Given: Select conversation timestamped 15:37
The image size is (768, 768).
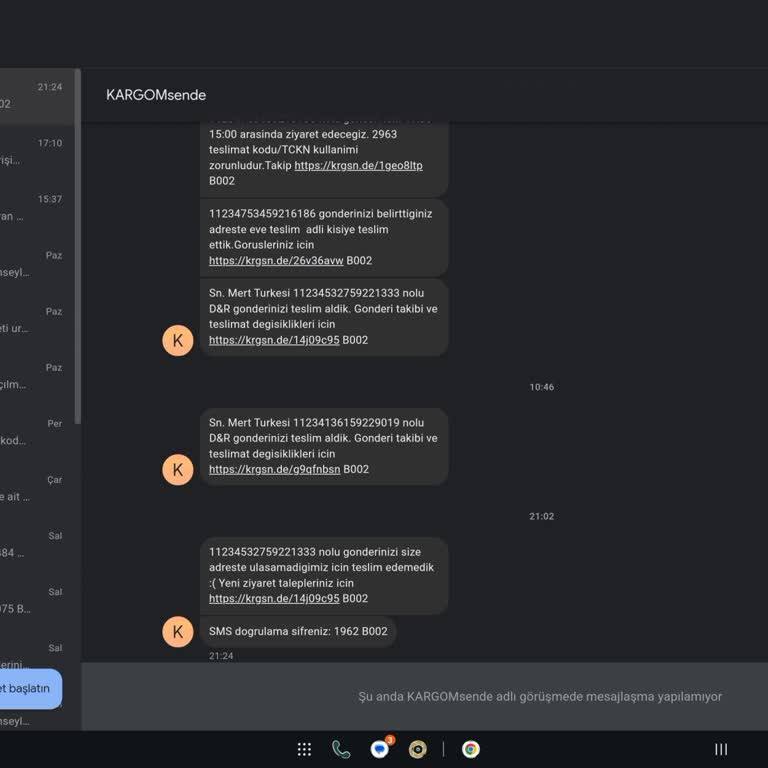Looking at the screenshot, I should point(37,210).
